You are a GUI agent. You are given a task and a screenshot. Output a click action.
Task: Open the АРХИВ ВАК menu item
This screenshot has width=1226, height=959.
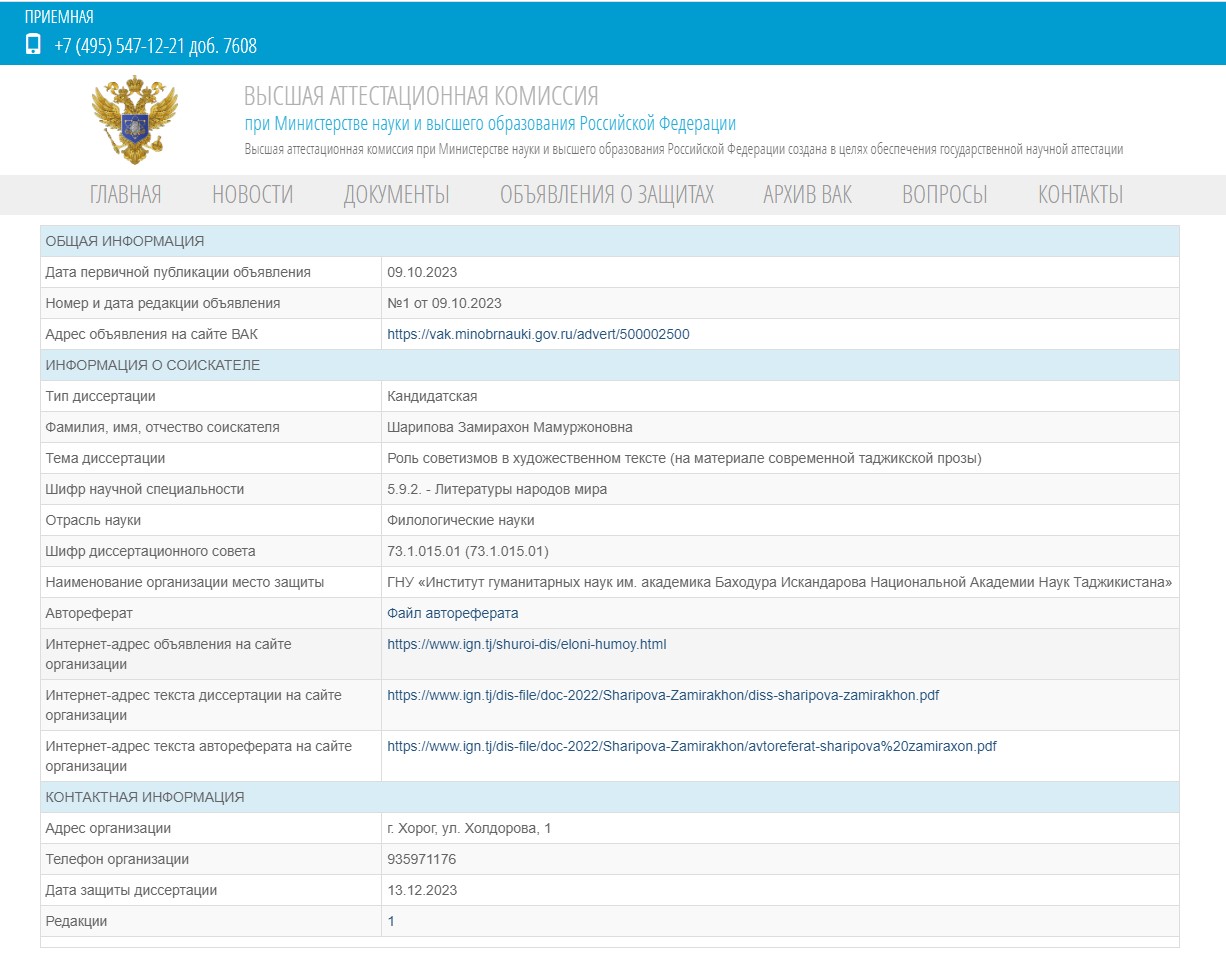click(x=808, y=195)
